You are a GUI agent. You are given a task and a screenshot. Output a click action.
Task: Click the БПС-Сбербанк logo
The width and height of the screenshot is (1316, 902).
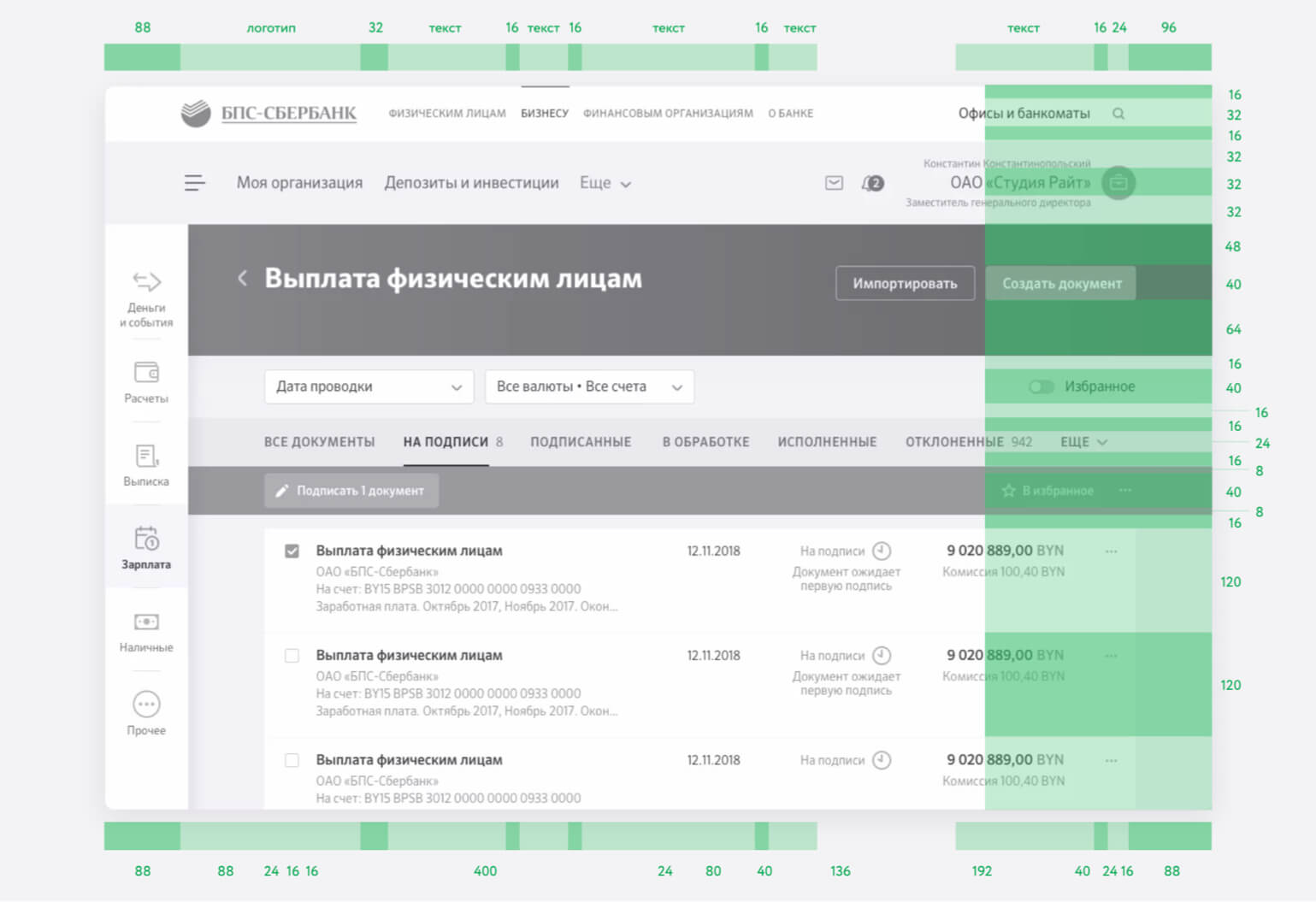click(269, 113)
